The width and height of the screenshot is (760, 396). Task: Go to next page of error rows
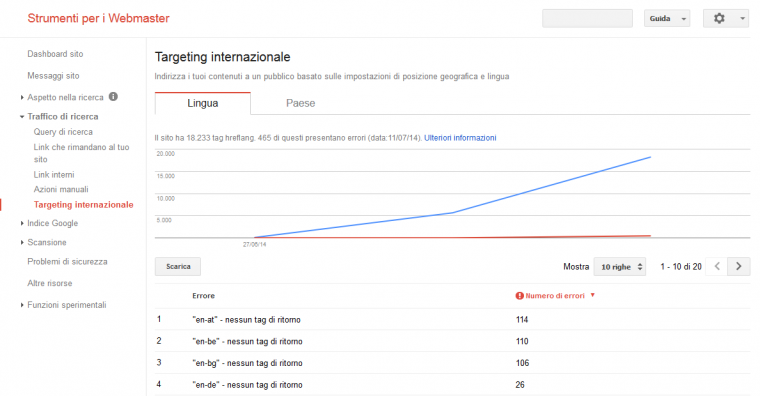click(739, 266)
